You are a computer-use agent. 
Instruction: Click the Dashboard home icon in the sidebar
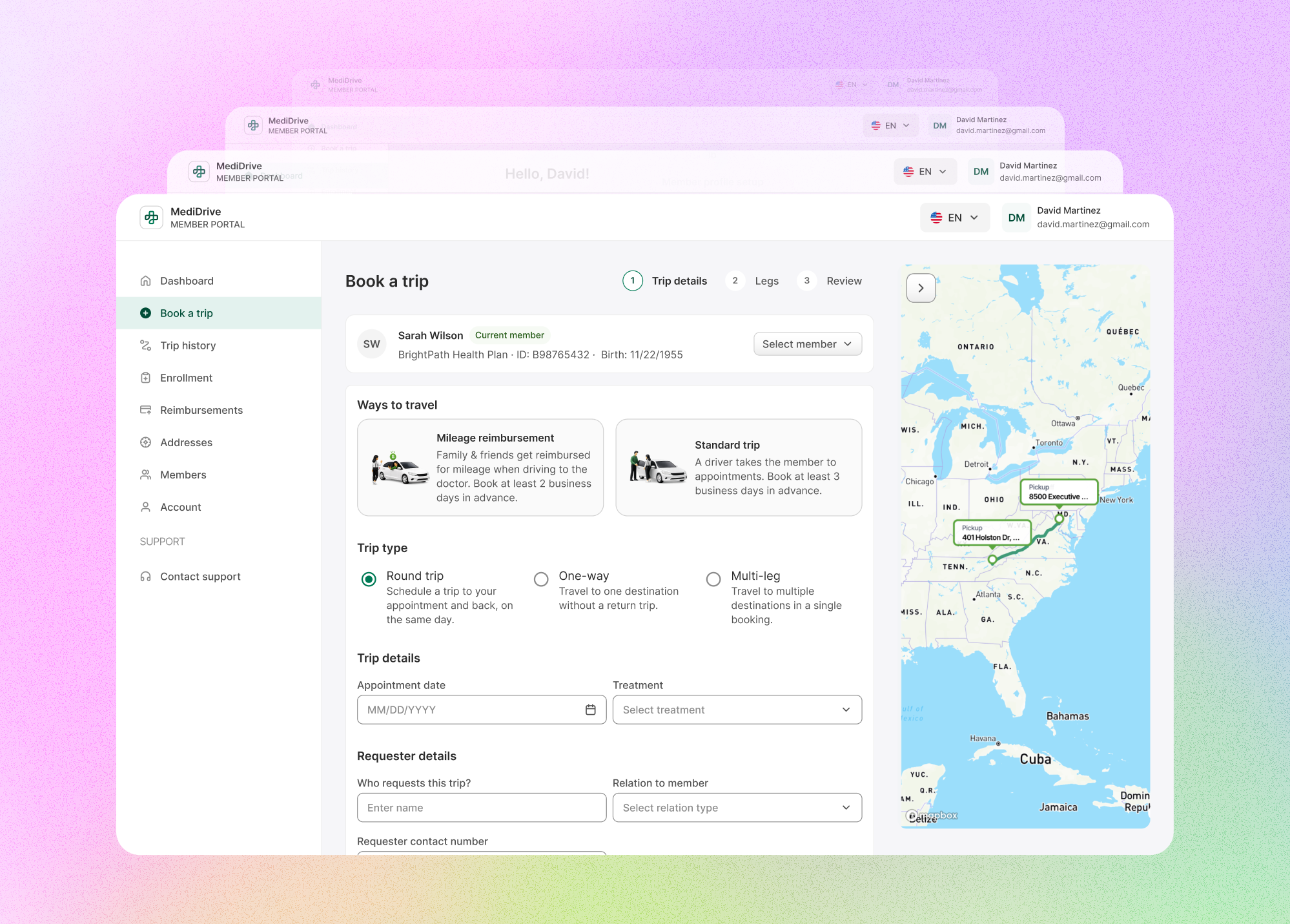[146, 281]
